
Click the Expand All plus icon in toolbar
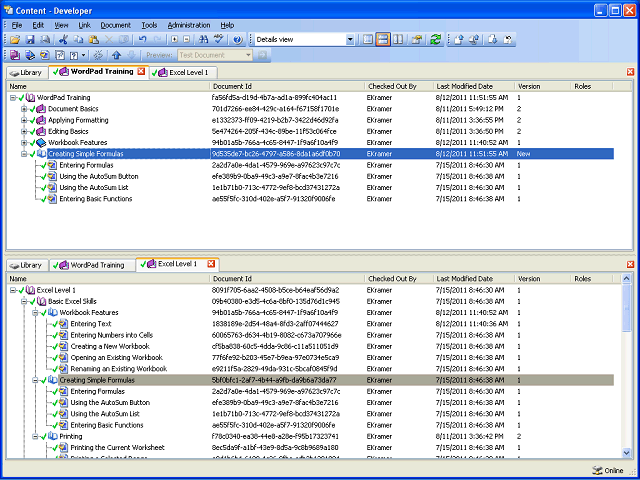click(175, 40)
